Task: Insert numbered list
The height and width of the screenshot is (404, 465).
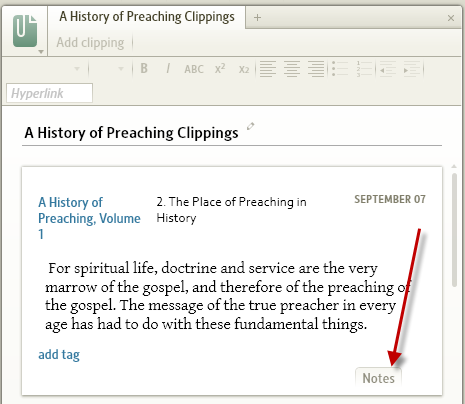Action: (x=364, y=69)
